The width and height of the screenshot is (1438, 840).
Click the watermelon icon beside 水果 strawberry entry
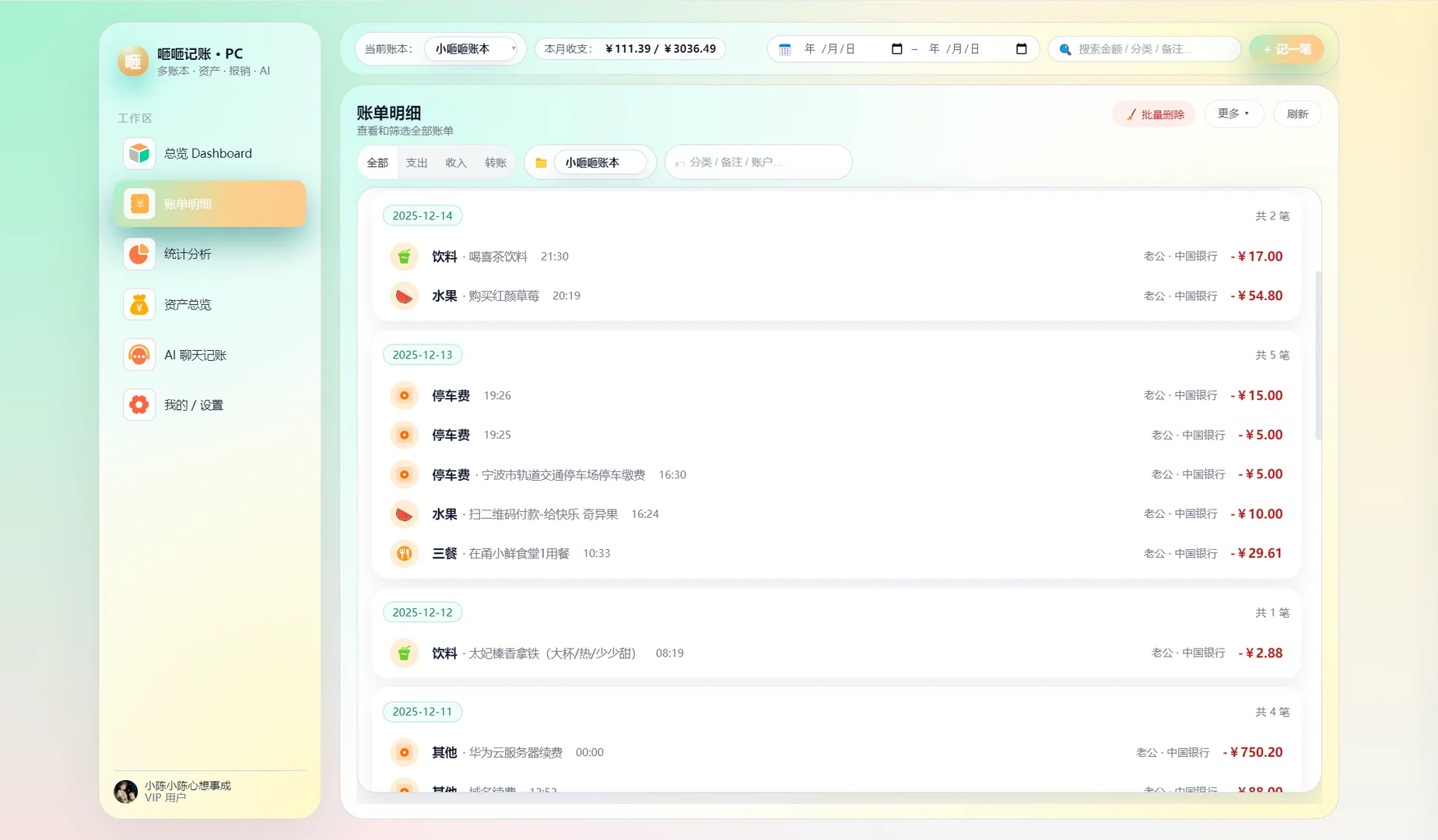[x=404, y=296]
